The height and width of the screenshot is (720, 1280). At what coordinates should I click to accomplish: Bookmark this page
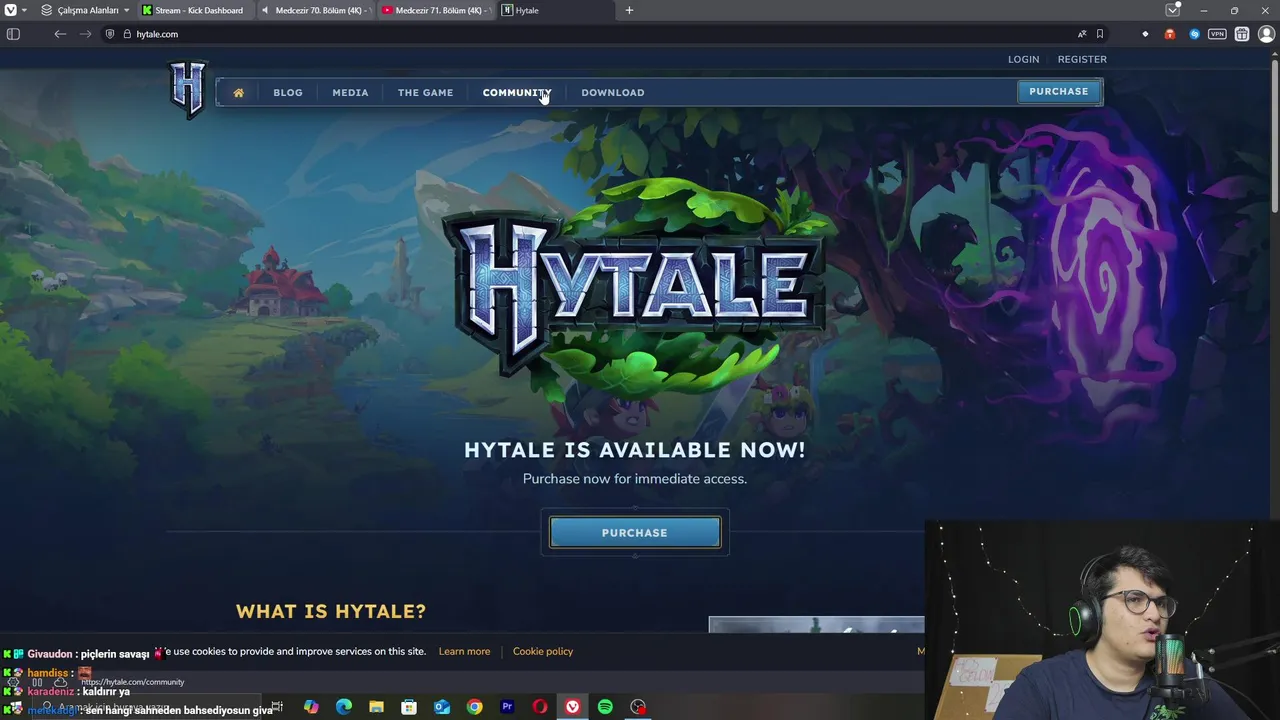click(x=1100, y=34)
